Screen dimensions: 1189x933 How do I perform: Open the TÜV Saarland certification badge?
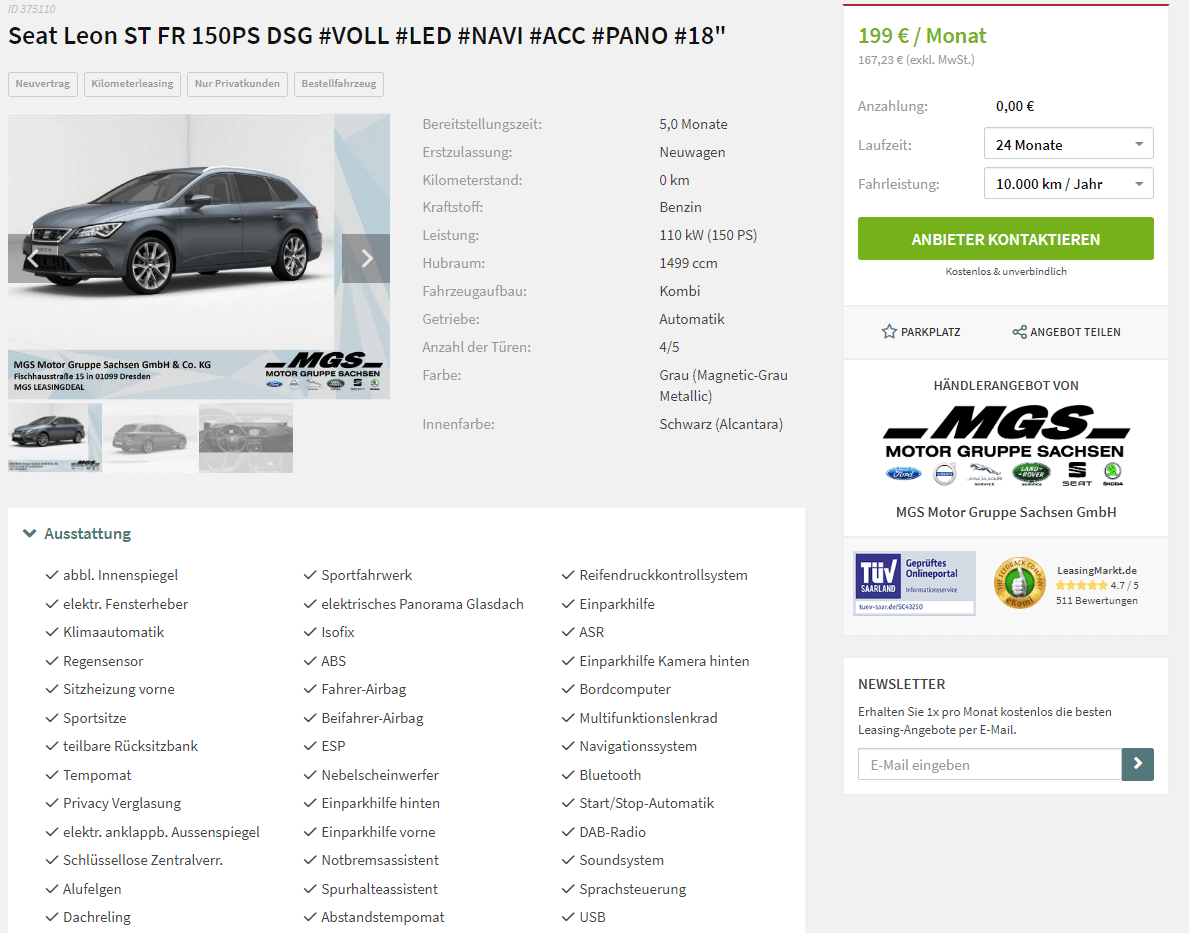914,583
